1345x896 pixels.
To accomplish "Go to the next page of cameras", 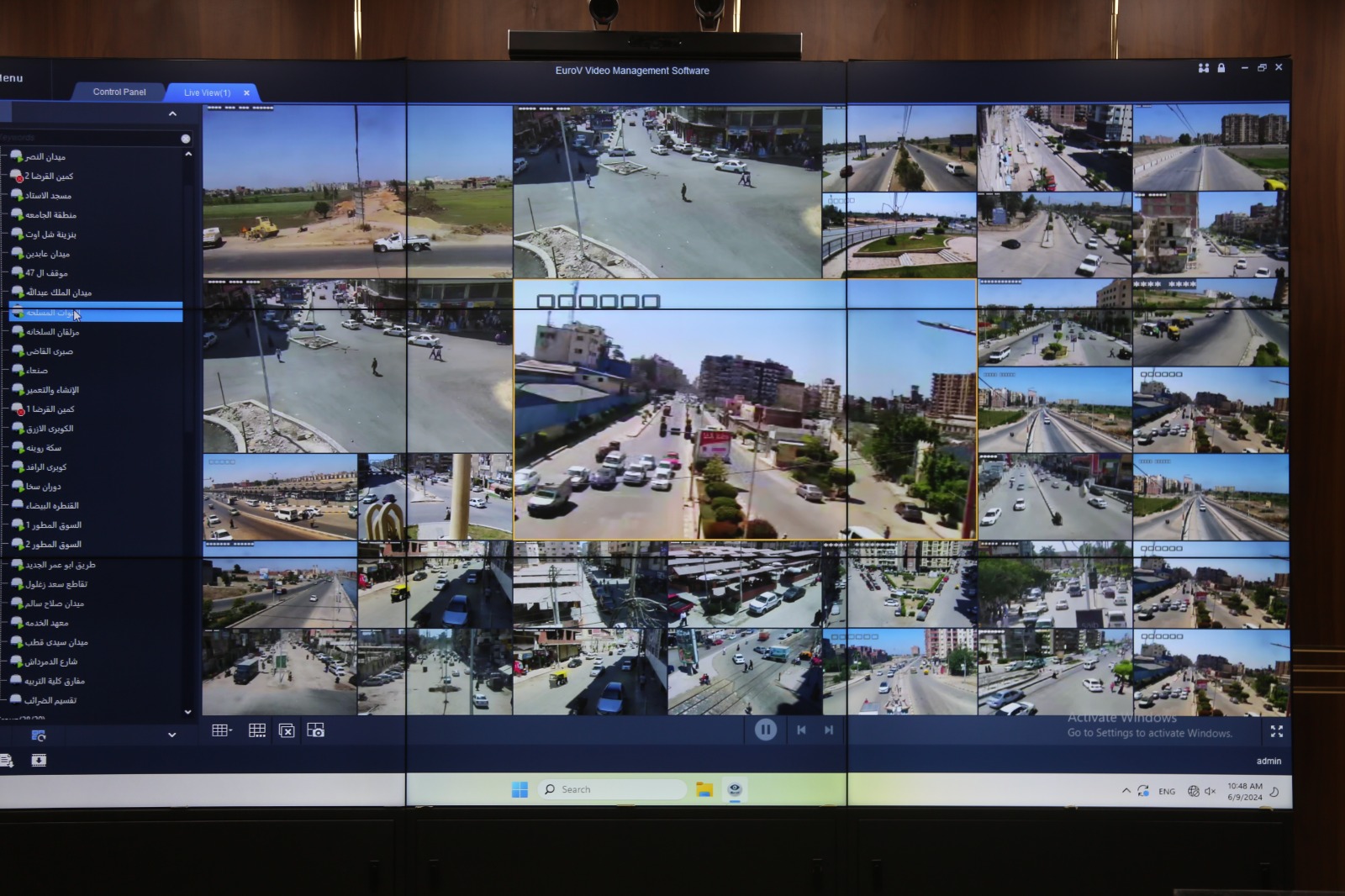I will (x=829, y=730).
